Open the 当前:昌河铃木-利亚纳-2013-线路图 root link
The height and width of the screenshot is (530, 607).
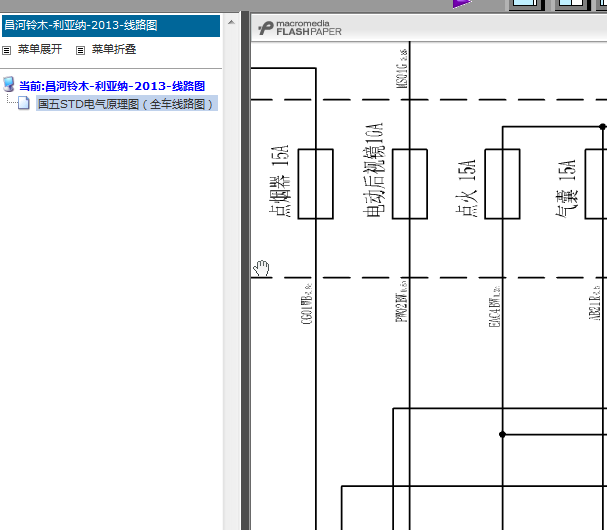pos(112,86)
